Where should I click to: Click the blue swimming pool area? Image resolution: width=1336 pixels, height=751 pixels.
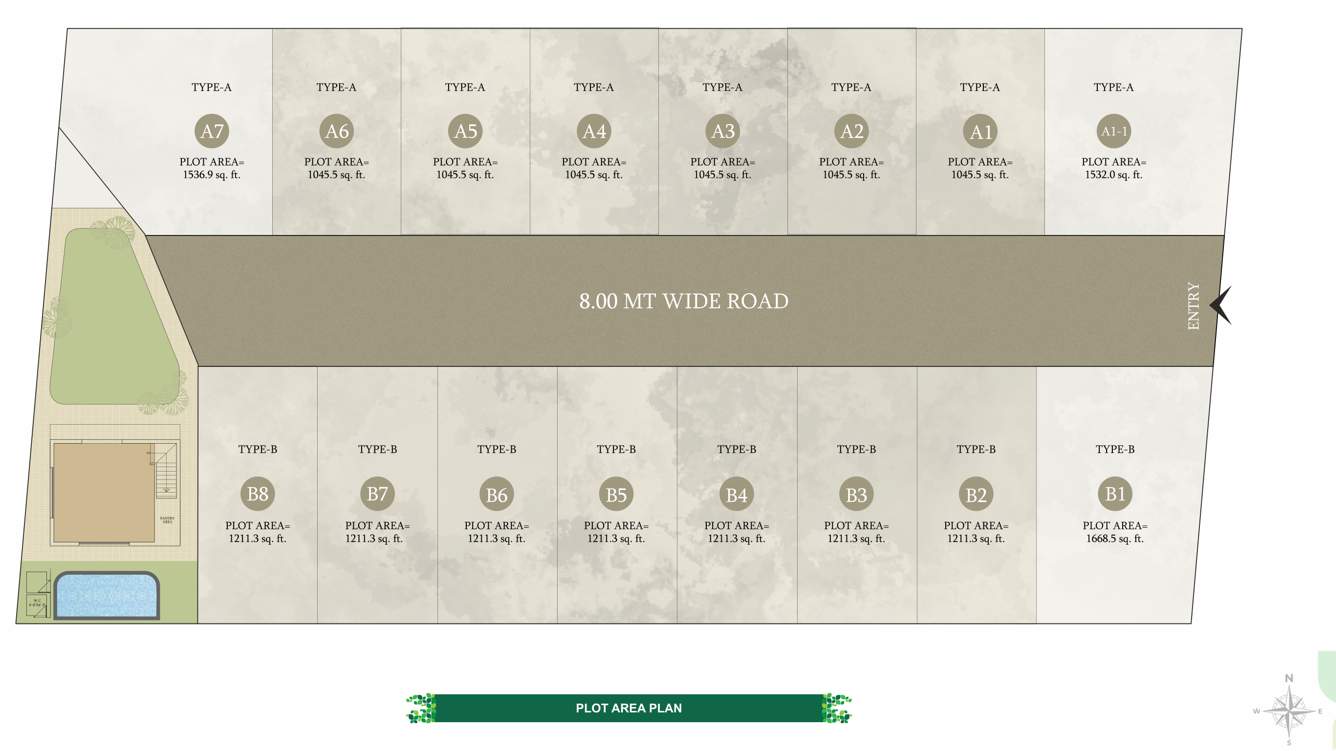point(107,594)
